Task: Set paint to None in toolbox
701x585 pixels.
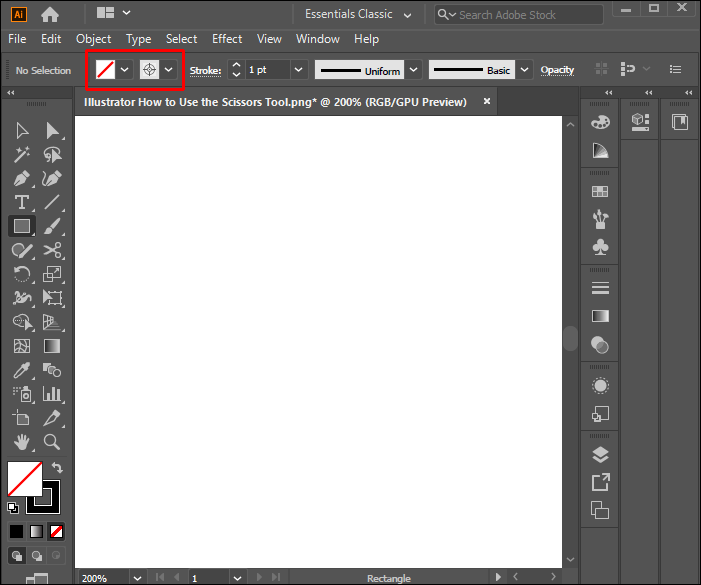Action: tap(57, 531)
